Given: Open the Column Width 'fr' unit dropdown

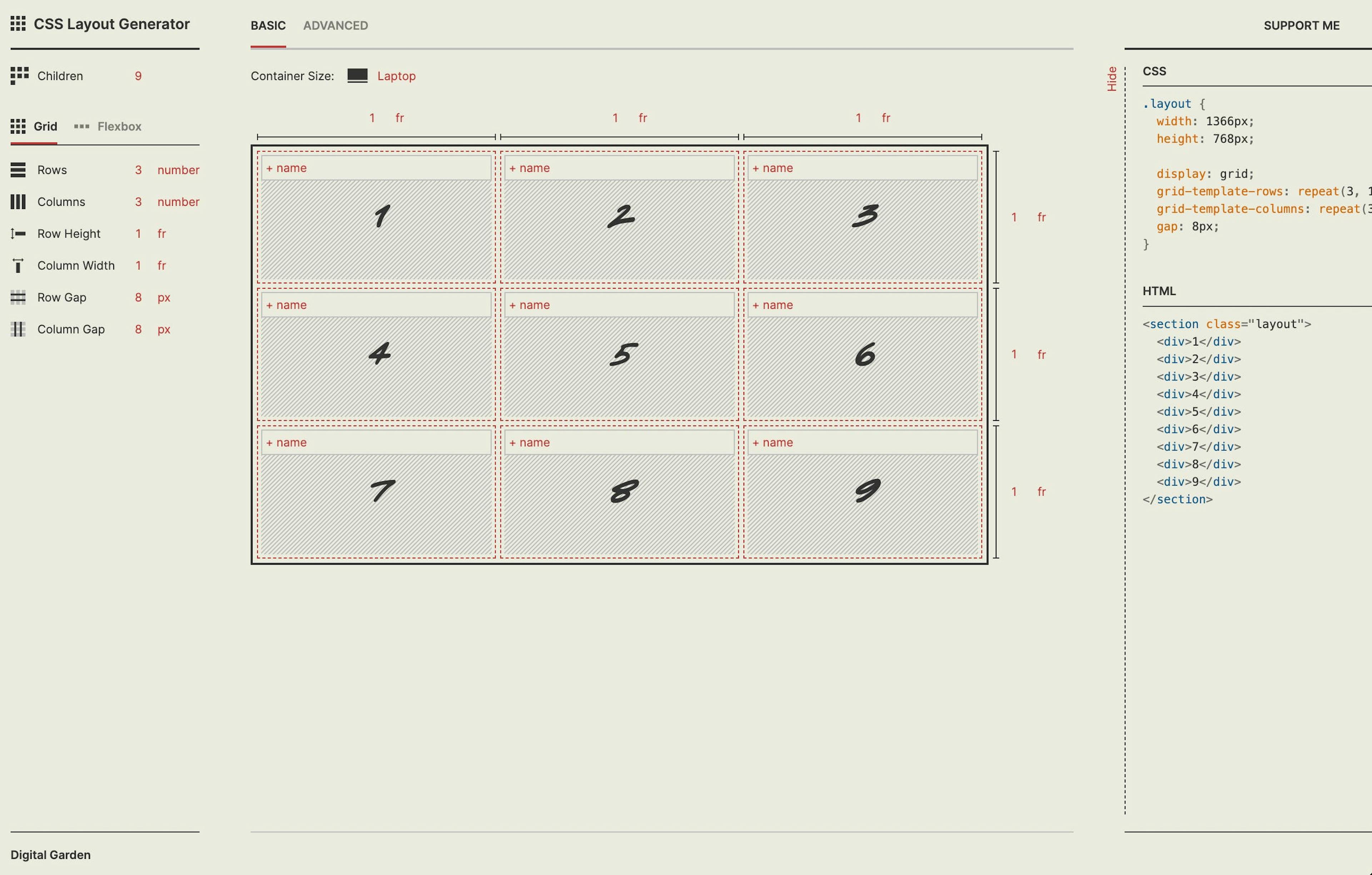Looking at the screenshot, I should 162,265.
